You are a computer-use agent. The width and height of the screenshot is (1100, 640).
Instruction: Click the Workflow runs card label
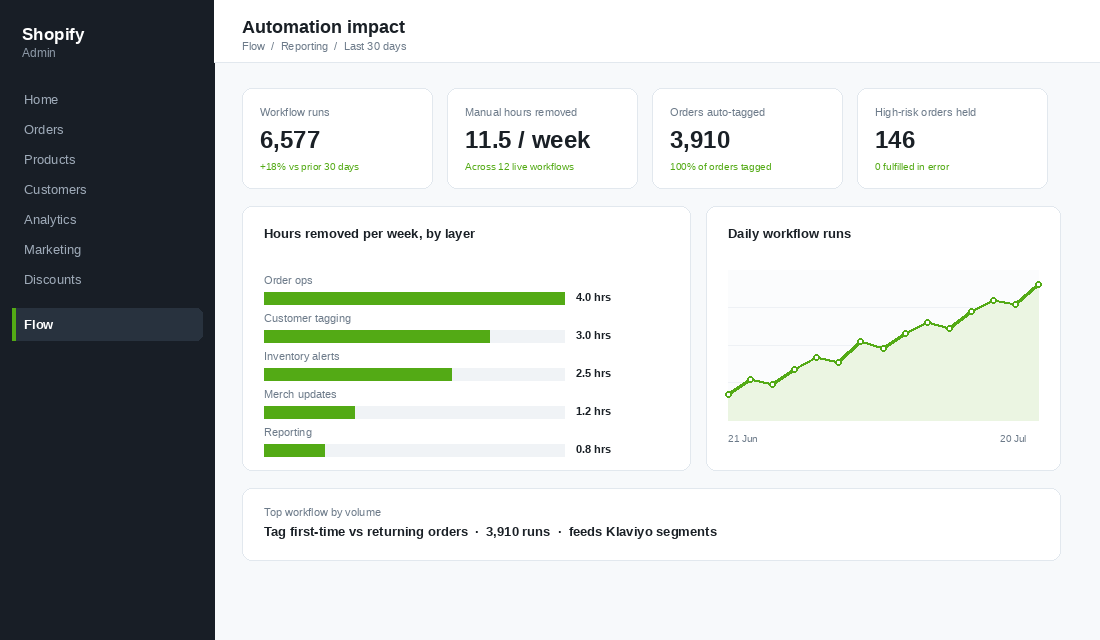coord(294,112)
